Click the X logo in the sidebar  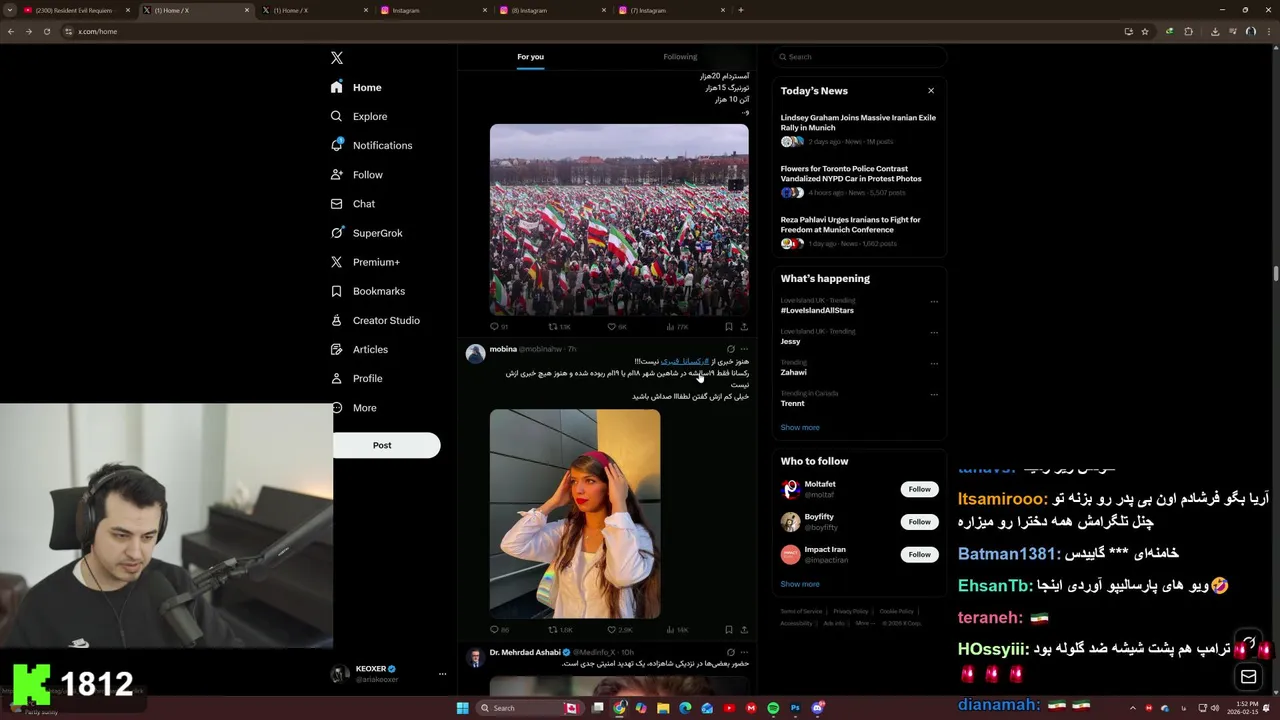pyautogui.click(x=337, y=58)
